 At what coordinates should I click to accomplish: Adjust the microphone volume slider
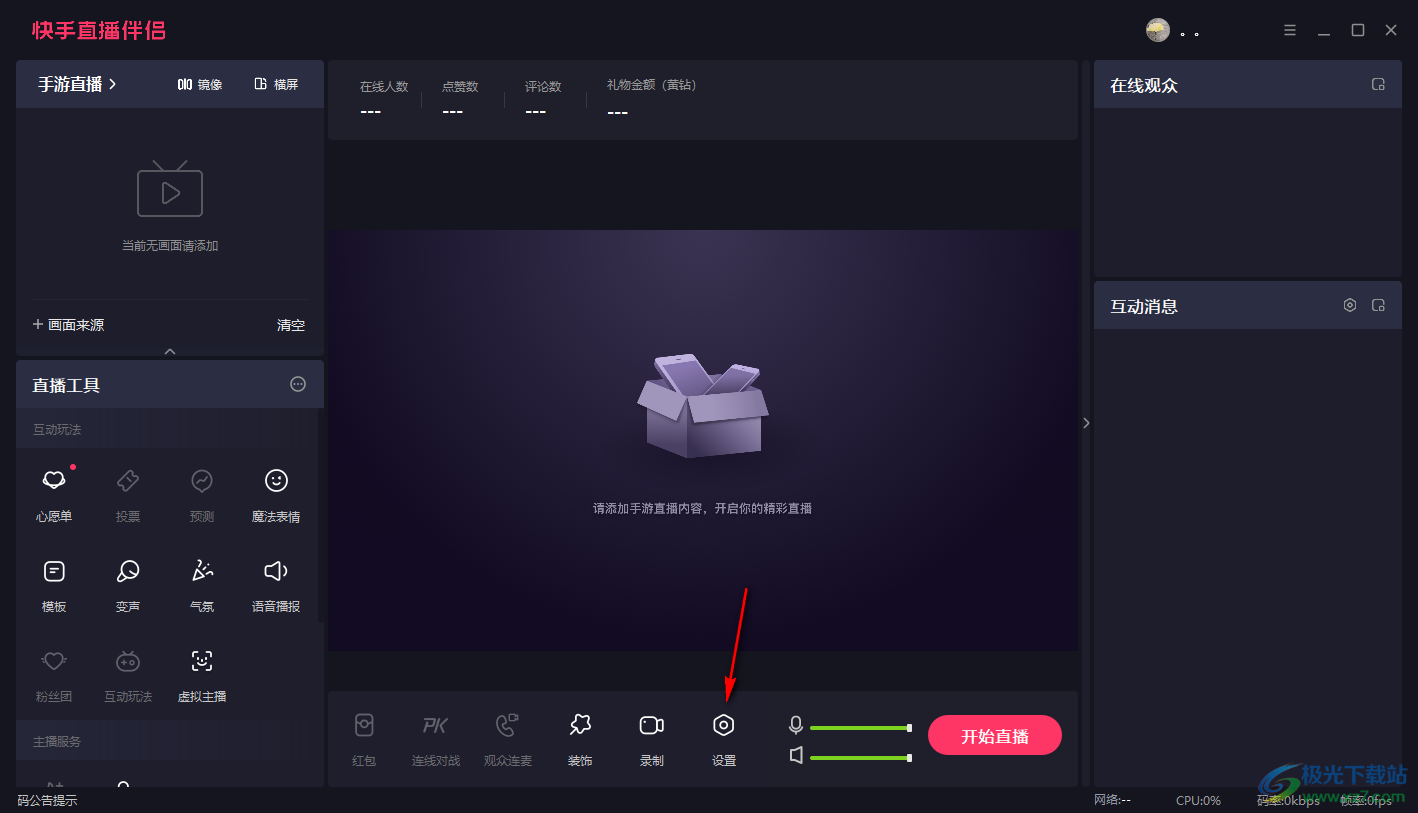coord(861,728)
